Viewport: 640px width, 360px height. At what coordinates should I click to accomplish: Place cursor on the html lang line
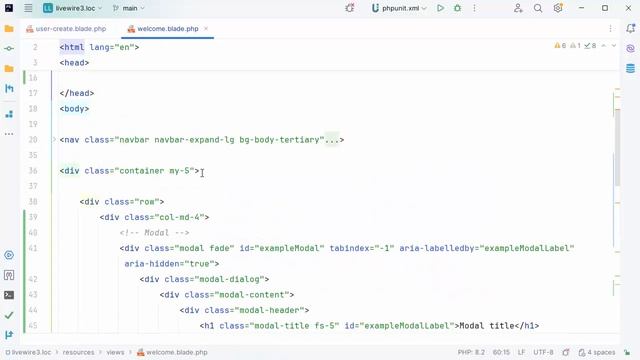(x=99, y=47)
